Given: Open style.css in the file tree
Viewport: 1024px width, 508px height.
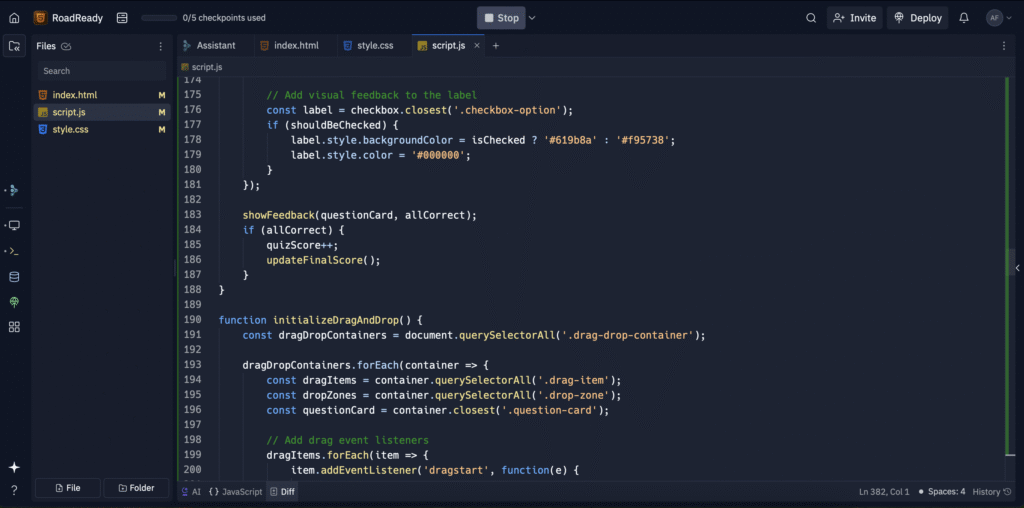Looking at the screenshot, I should (101, 129).
